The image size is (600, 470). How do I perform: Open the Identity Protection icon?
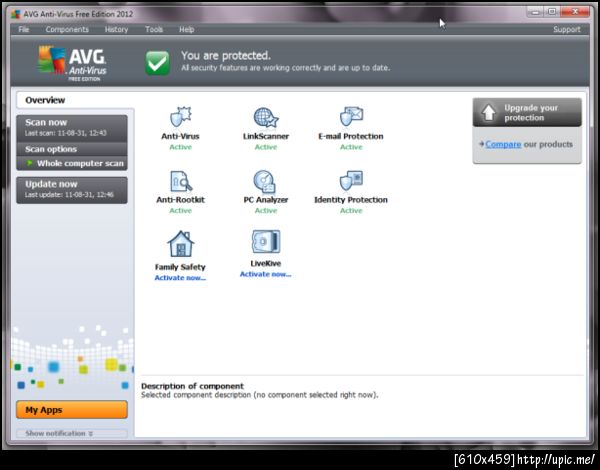coord(351,181)
